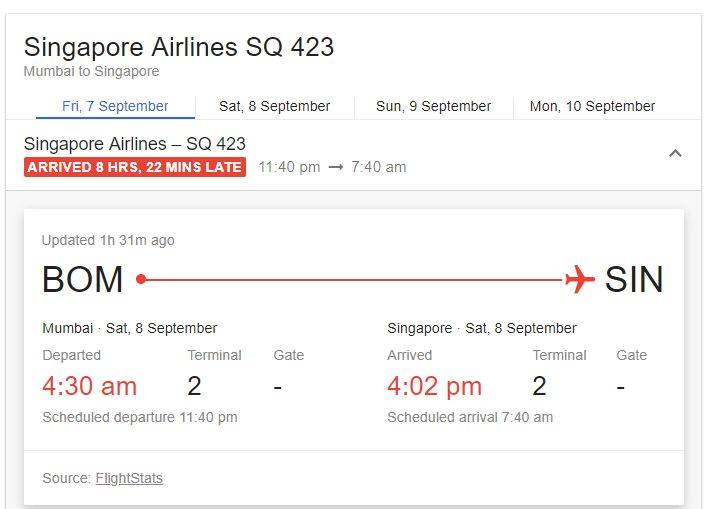Open the Sun, 9 September tab
This screenshot has width=708, height=509.
433,106
